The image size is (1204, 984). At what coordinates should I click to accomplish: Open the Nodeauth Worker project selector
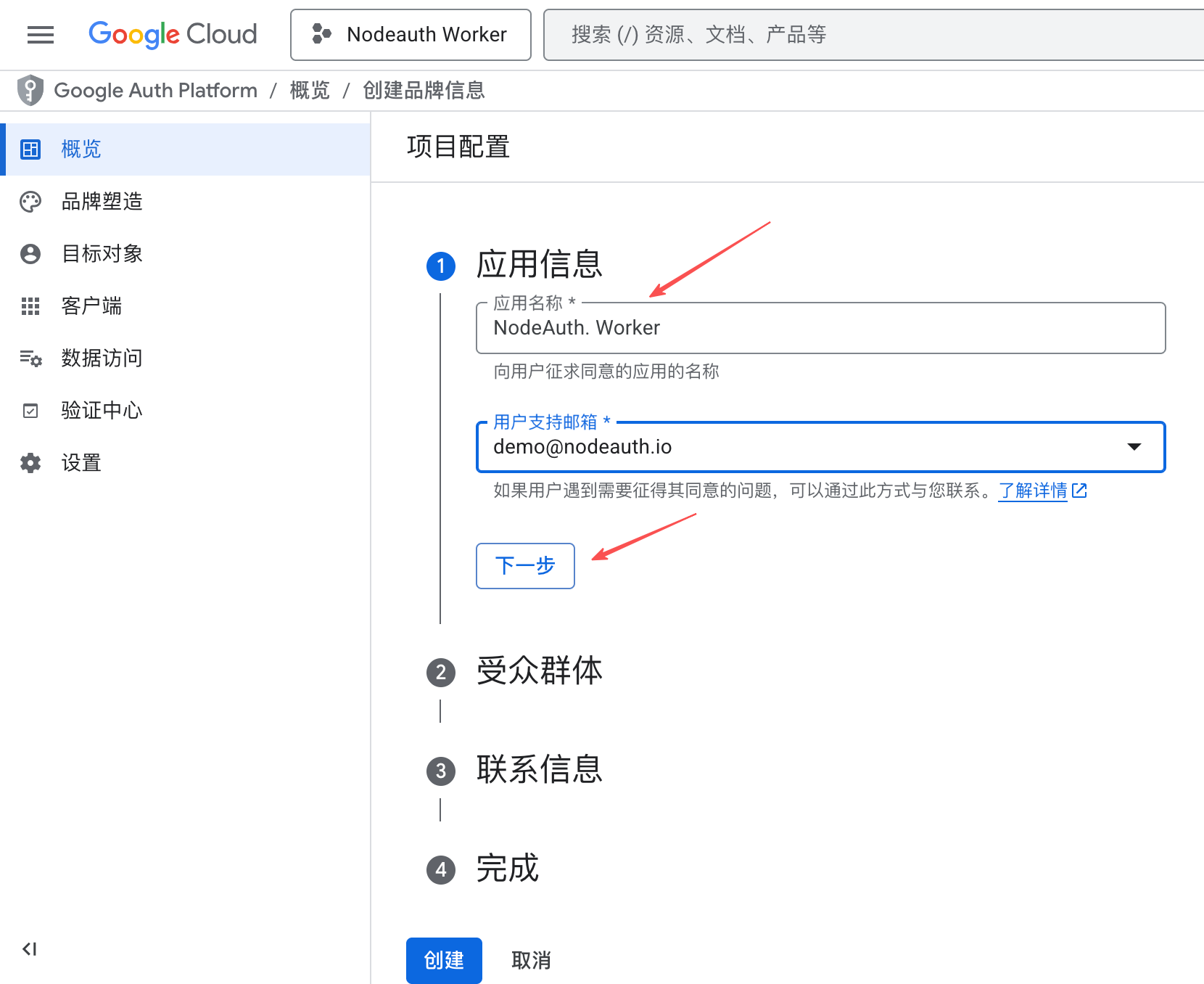[411, 34]
